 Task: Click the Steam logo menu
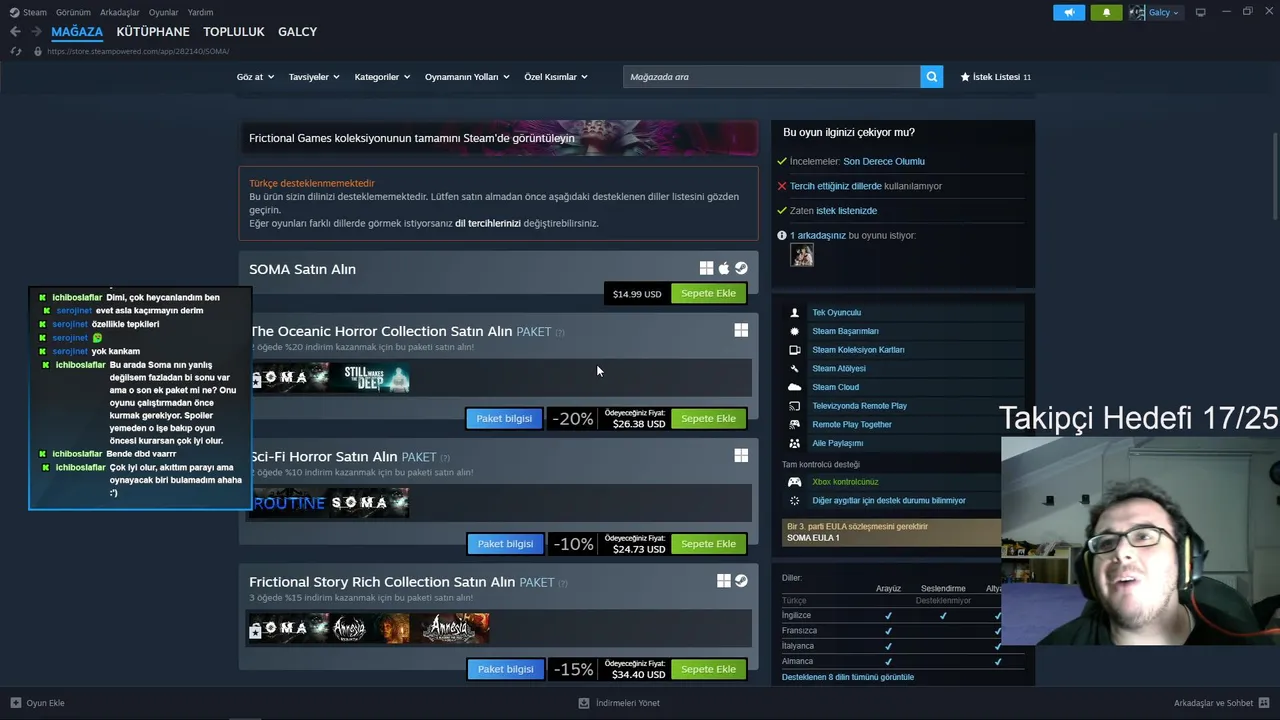click(28, 12)
